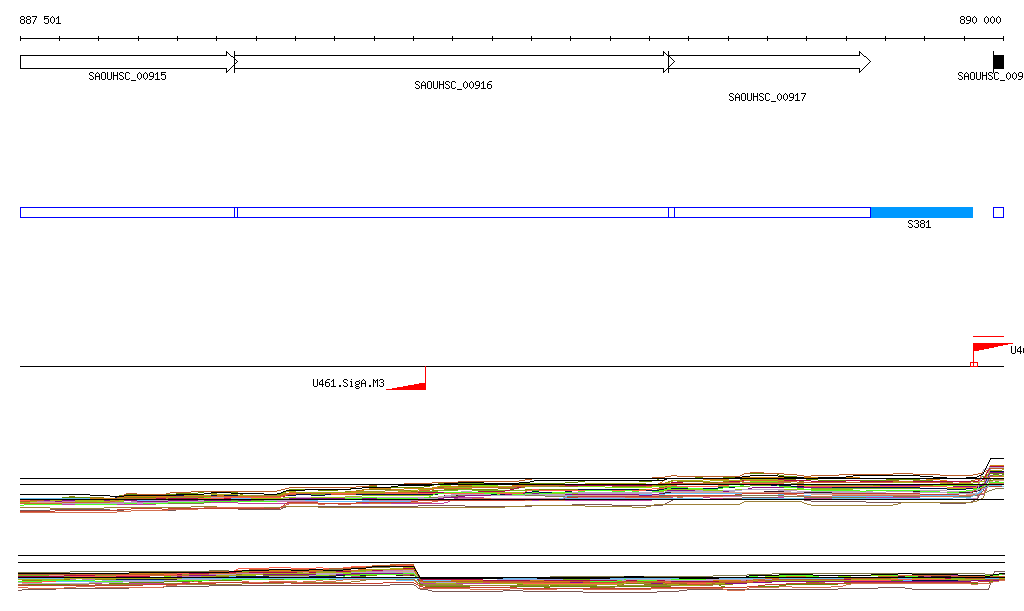Viewport: 1024px width, 611px height.
Task: Click the expression drop in lower profile track
Action: click(x=418, y=574)
